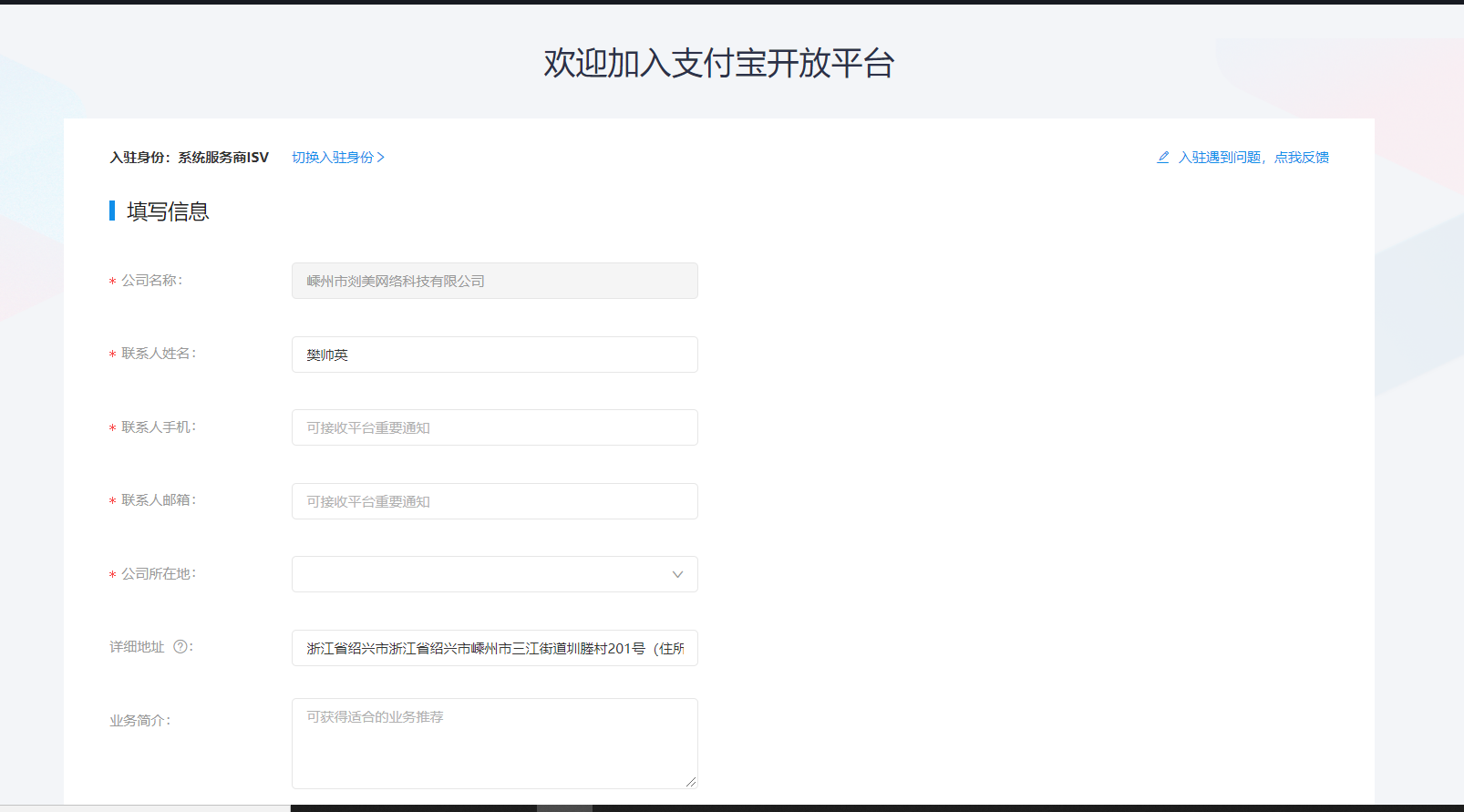
Task: Focus the 详细地址 address input field
Action: click(494, 648)
